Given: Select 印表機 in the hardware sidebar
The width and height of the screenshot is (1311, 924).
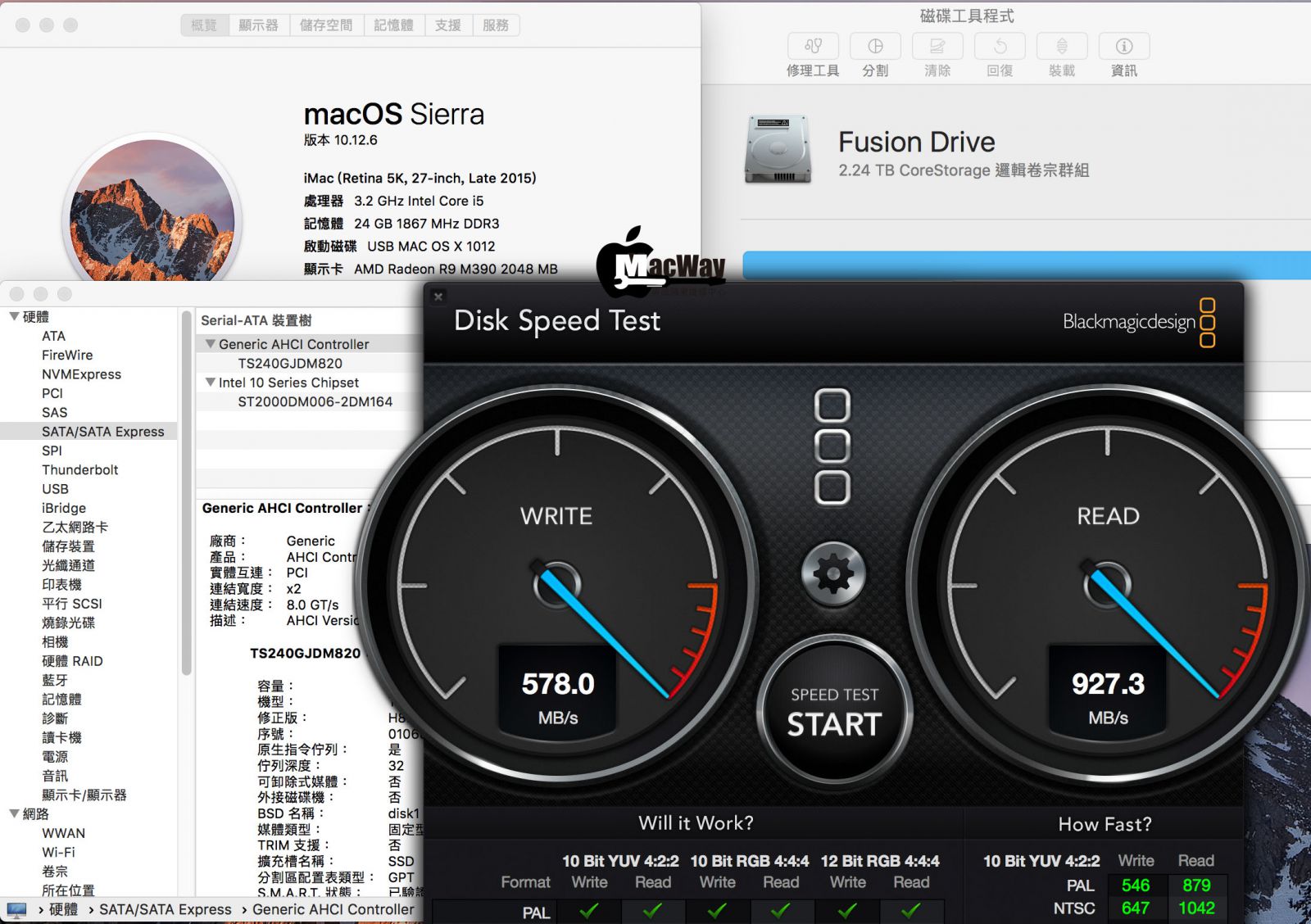Looking at the screenshot, I should (x=61, y=584).
